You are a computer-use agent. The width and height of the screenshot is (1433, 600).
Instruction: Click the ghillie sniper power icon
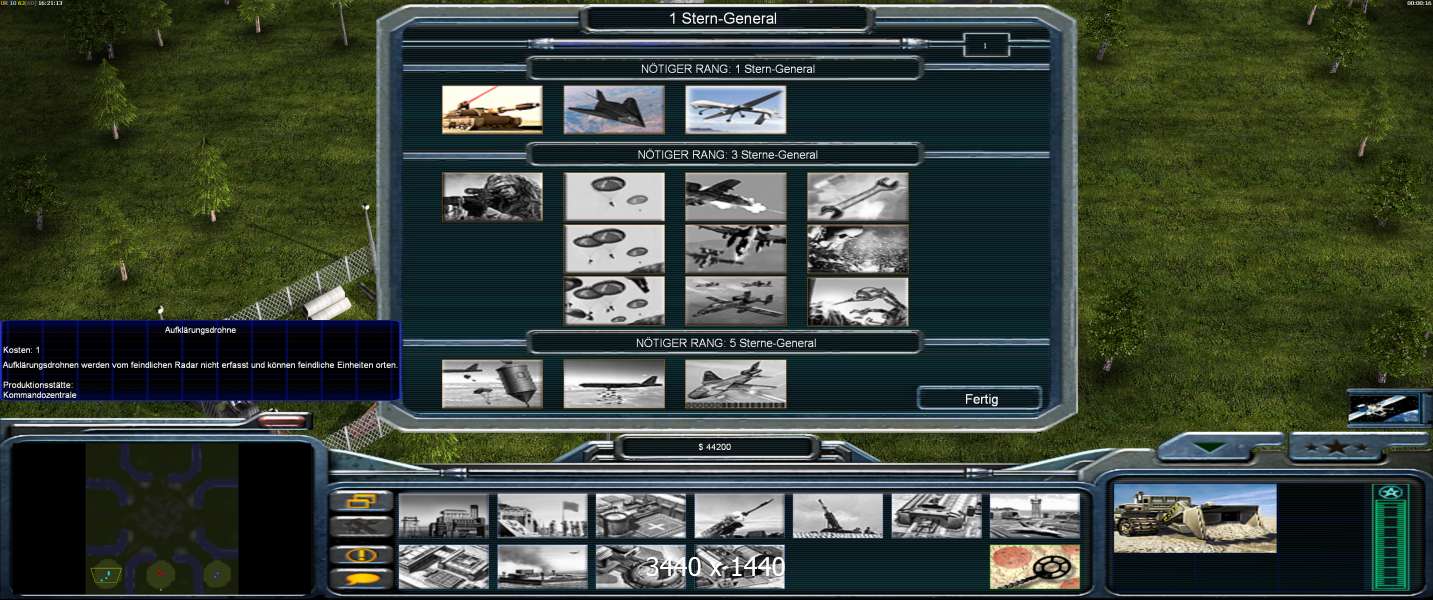pyautogui.click(x=492, y=196)
